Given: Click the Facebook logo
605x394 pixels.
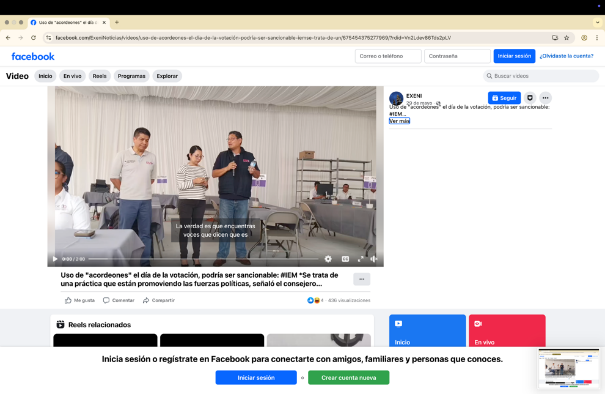Looking at the screenshot, I should coord(33,57).
